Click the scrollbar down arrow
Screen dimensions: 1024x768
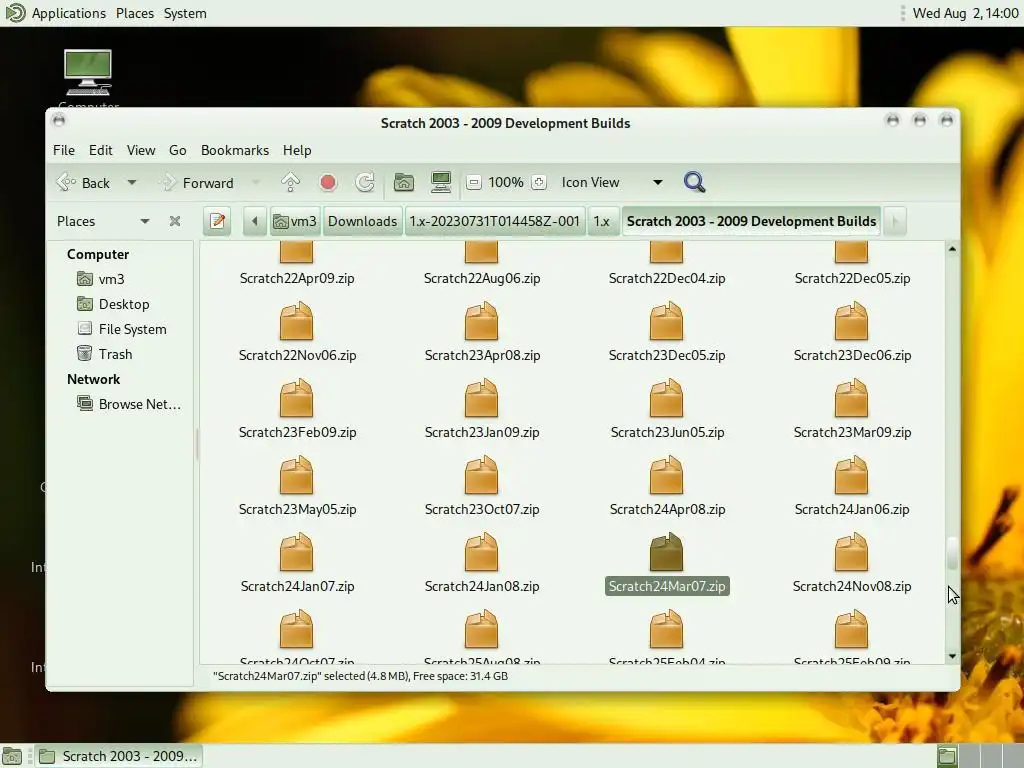pyautogui.click(x=952, y=656)
